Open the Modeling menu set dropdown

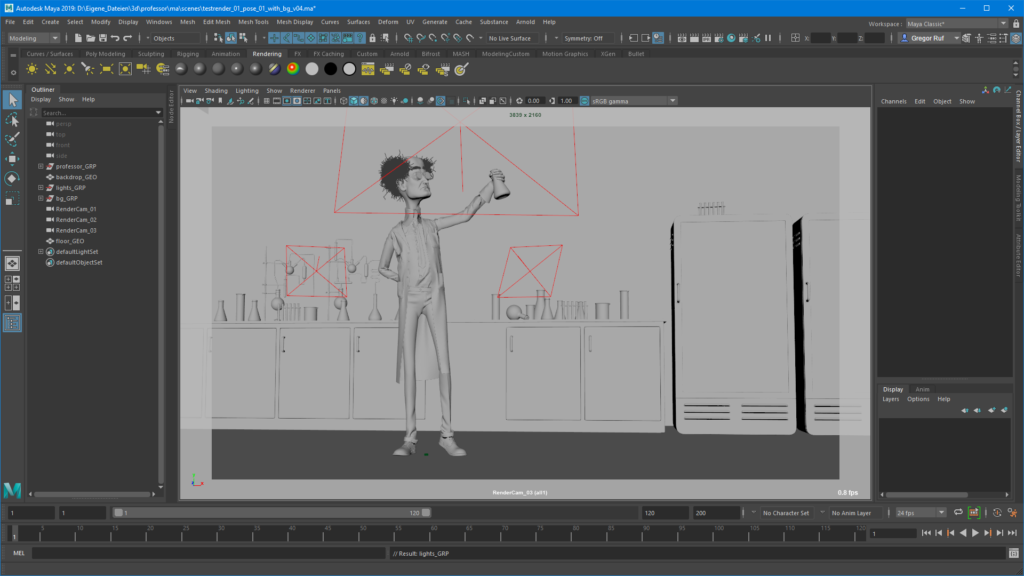pyautogui.click(x=33, y=39)
